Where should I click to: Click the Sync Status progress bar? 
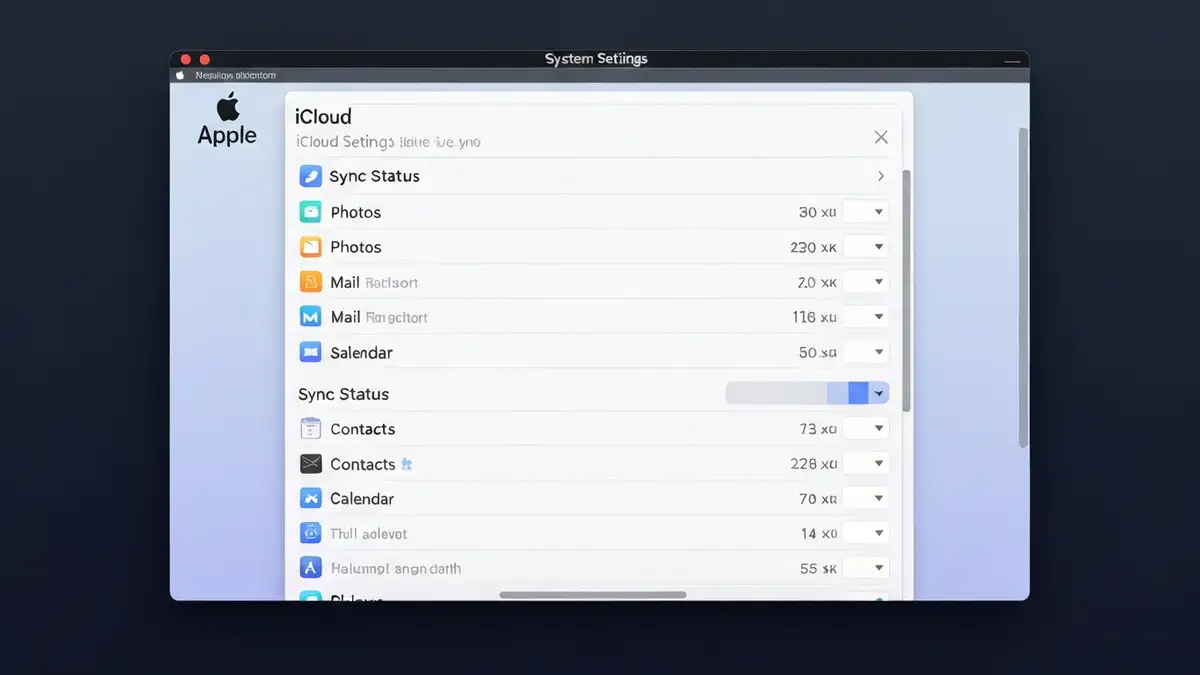pos(797,394)
